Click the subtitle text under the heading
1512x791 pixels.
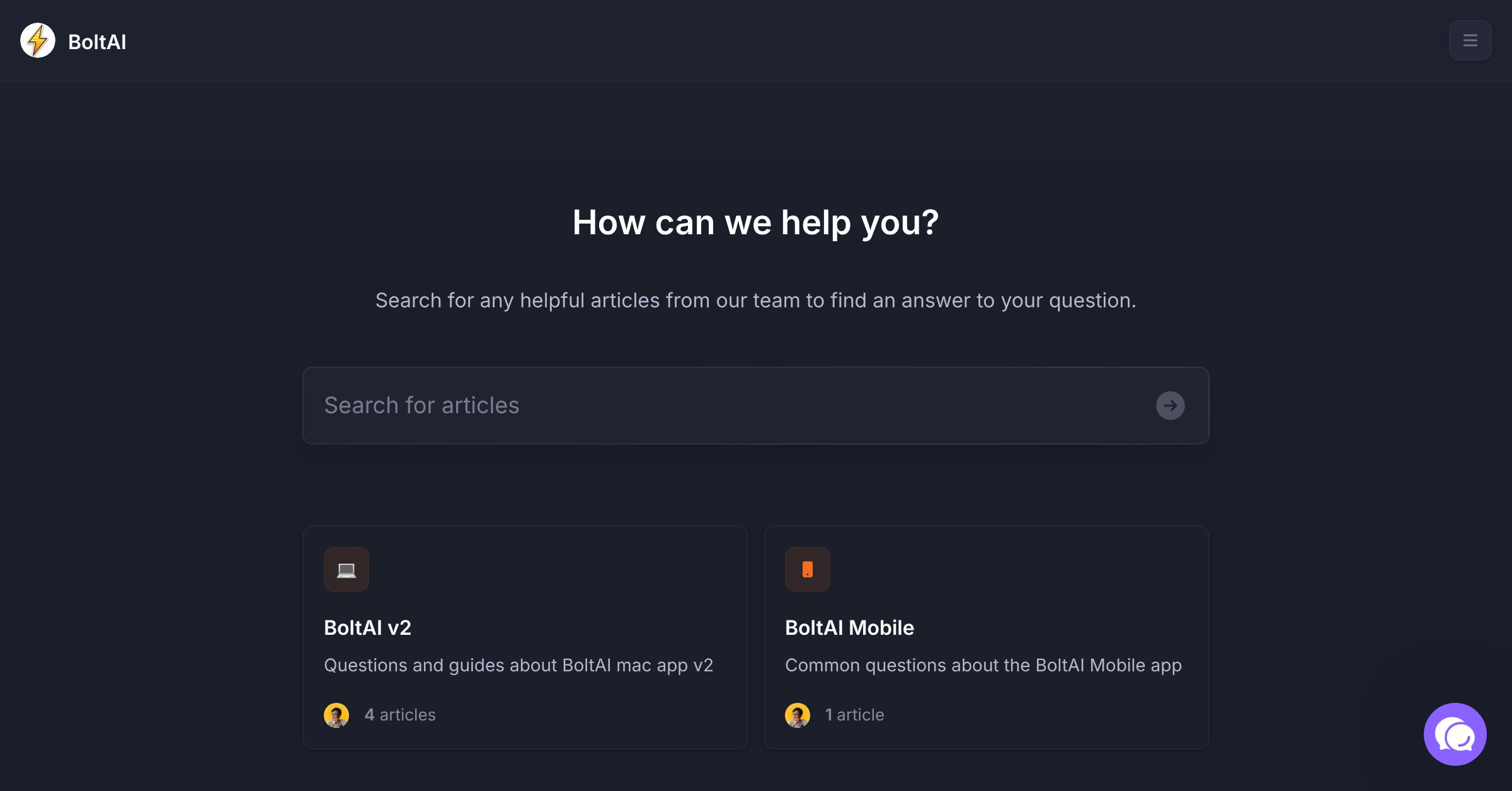tap(755, 300)
